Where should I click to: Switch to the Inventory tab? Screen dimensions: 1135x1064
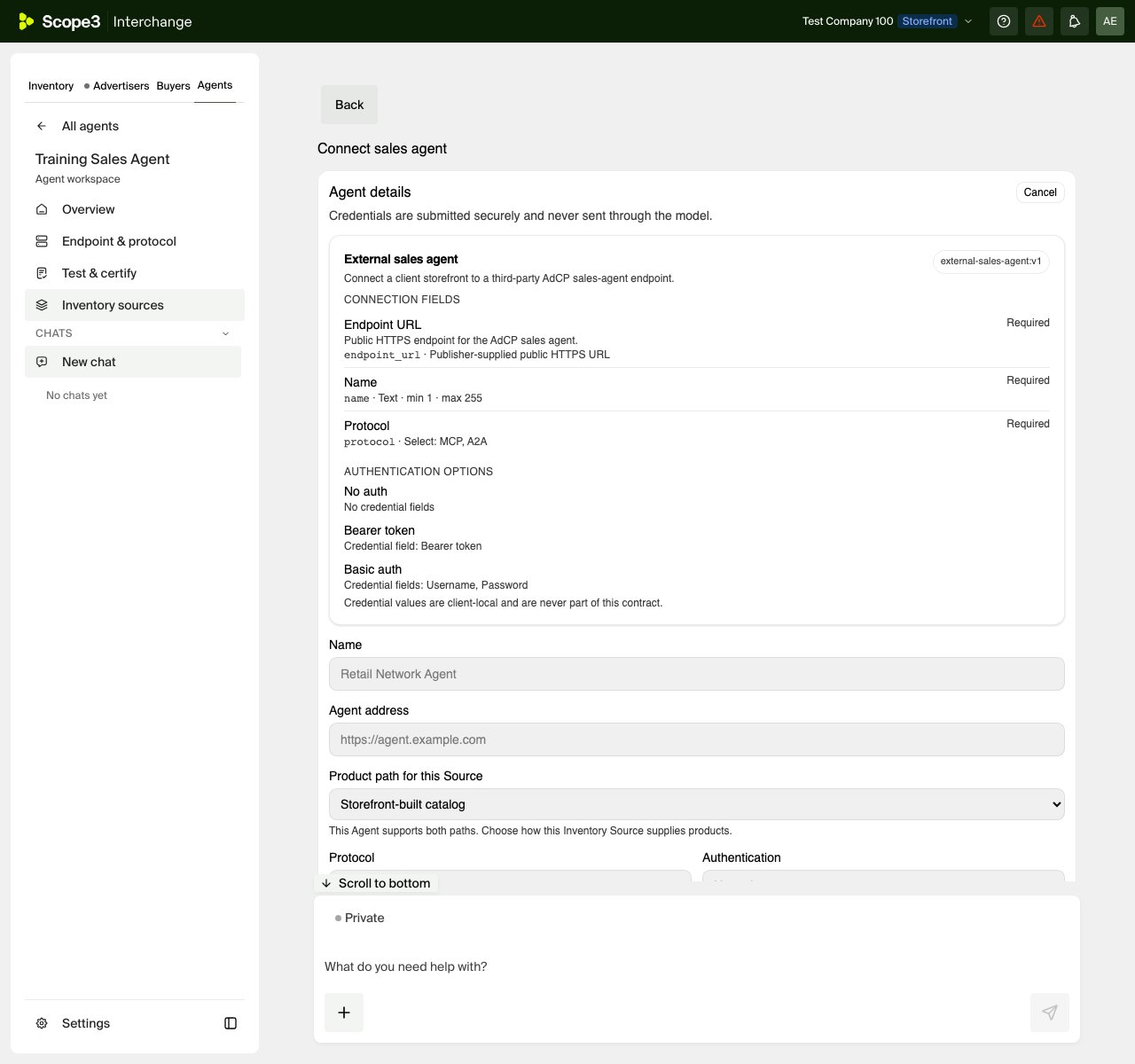(x=51, y=86)
